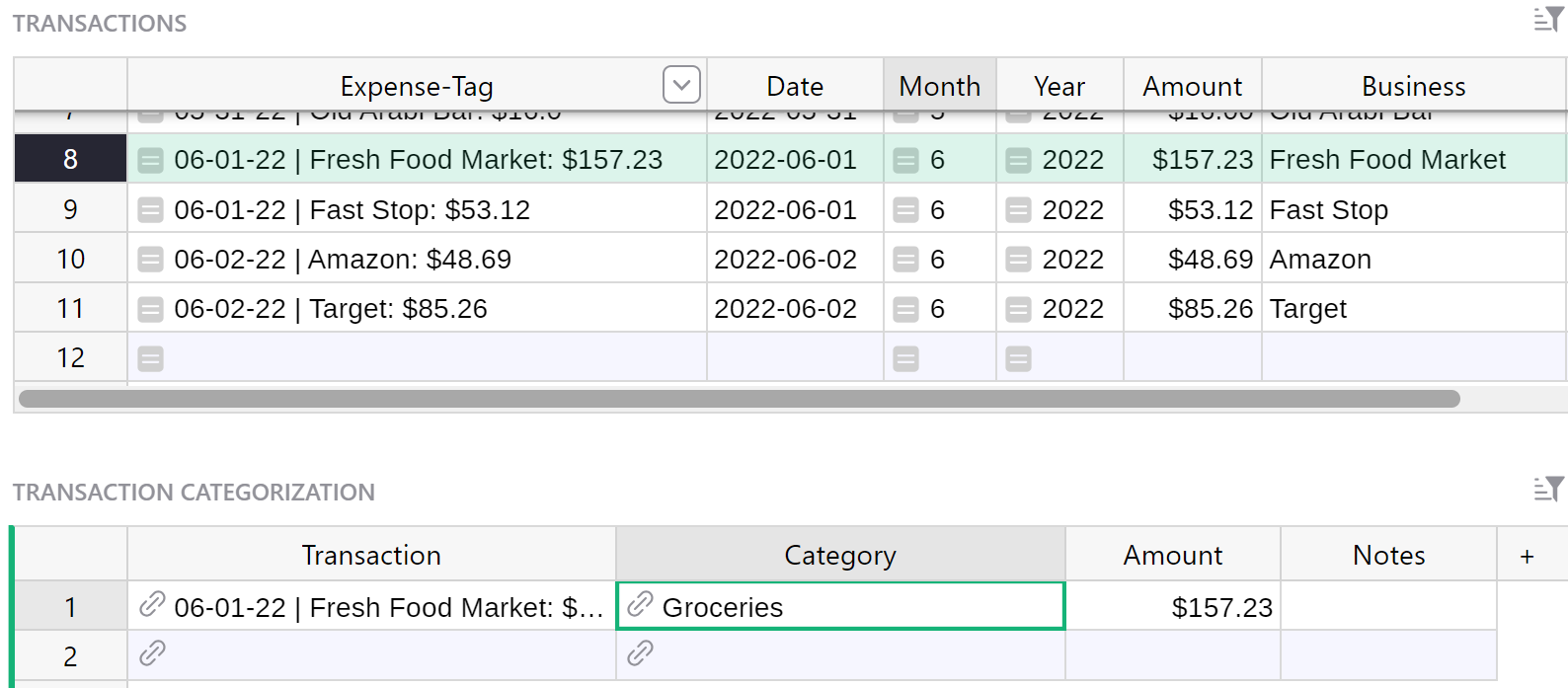The height and width of the screenshot is (688, 1568).
Task: Select row number 1 in Transaction Categorization
Action: pos(70,606)
